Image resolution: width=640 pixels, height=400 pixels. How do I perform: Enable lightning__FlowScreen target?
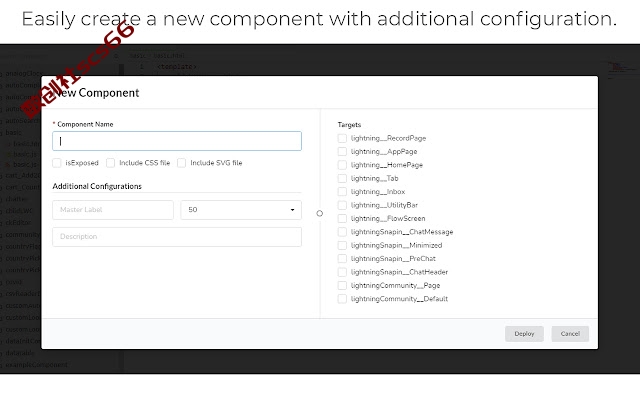pyautogui.click(x=342, y=219)
